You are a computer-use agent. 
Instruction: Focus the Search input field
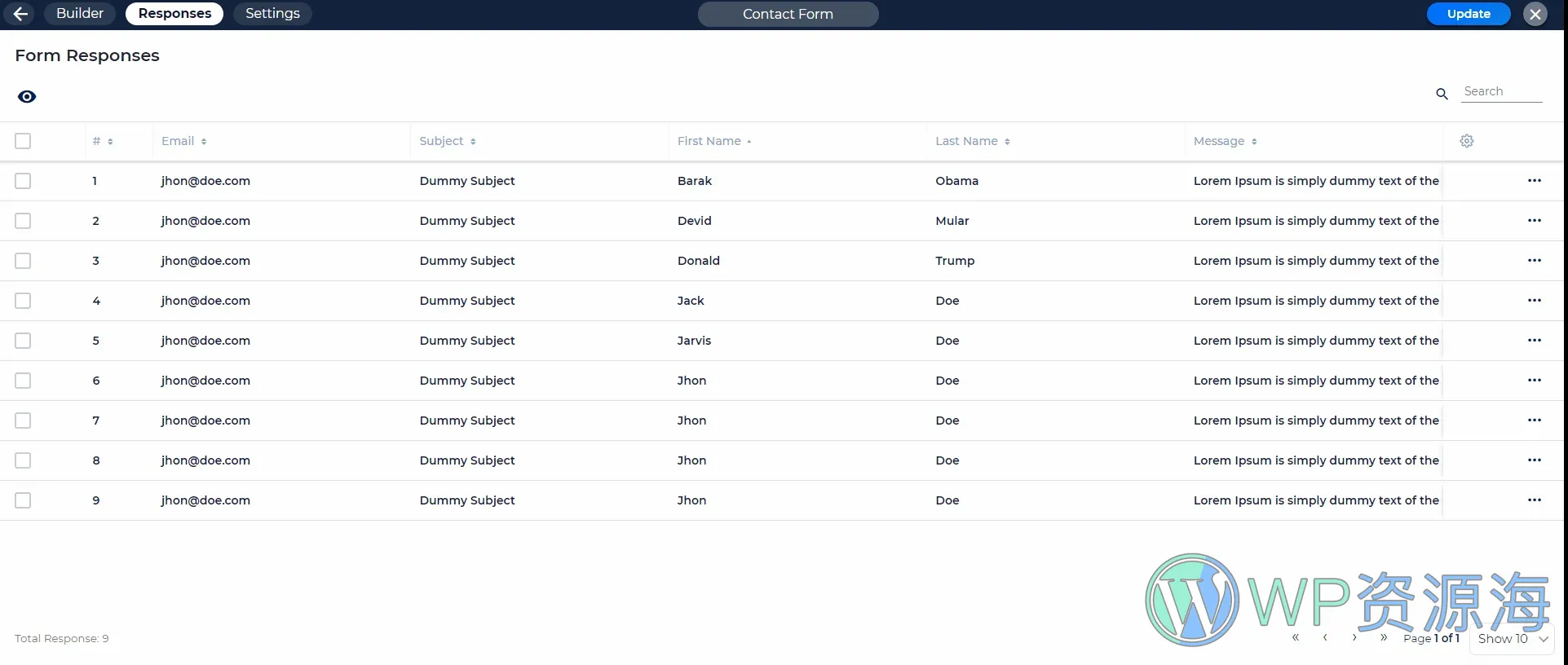pyautogui.click(x=1501, y=91)
